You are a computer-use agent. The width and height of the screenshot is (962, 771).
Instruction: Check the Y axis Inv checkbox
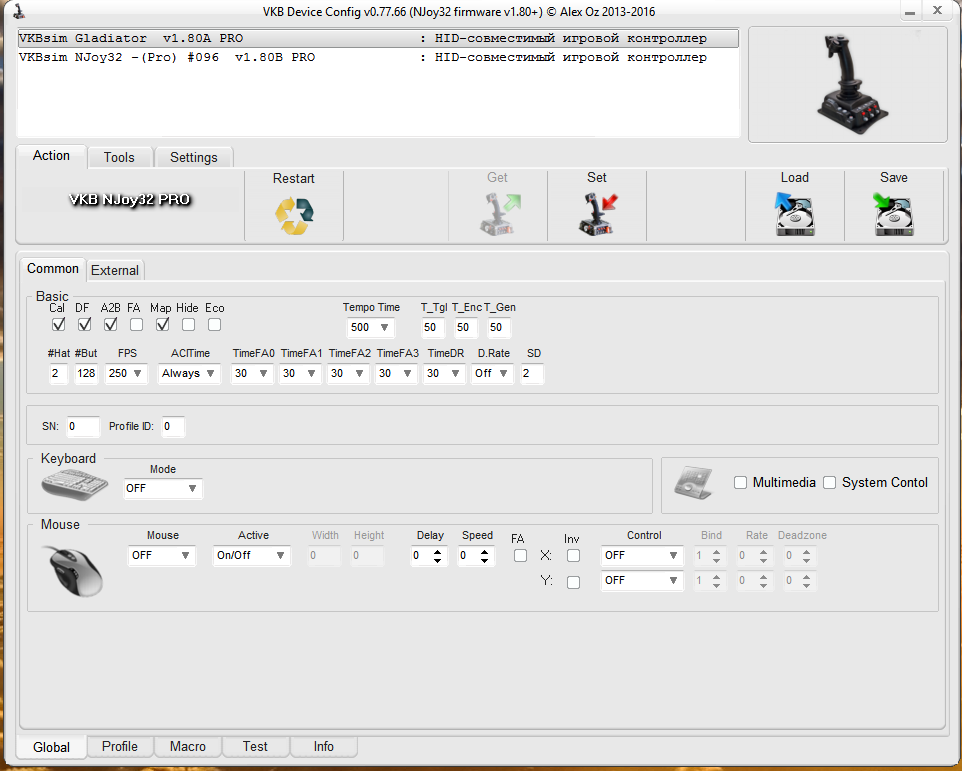click(x=573, y=582)
